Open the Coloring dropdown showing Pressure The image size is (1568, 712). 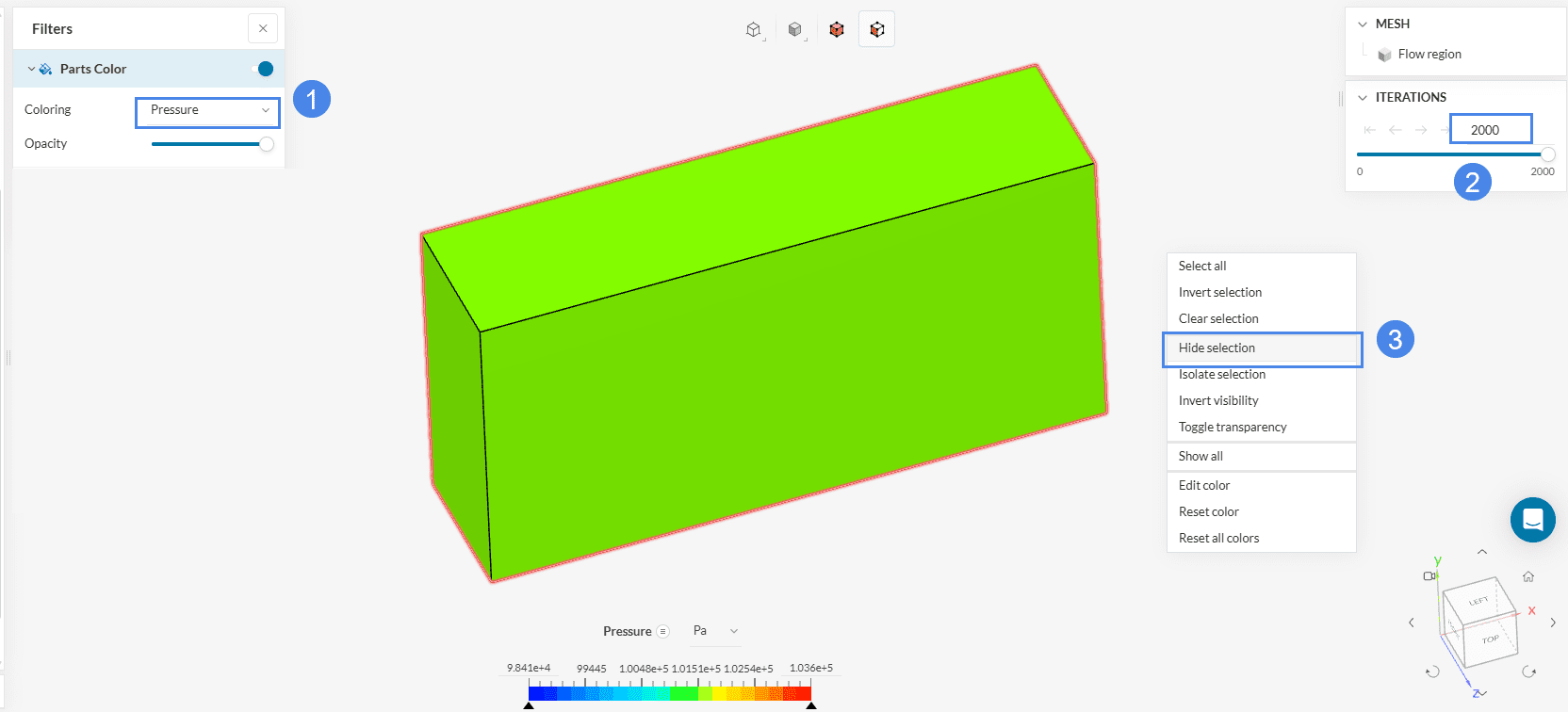207,111
